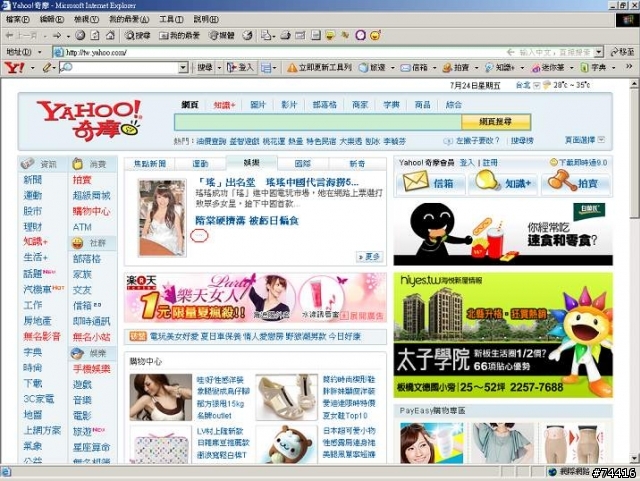Click the light bulb 知識+ icon in member box
This screenshot has width=640, height=481.
point(487,181)
